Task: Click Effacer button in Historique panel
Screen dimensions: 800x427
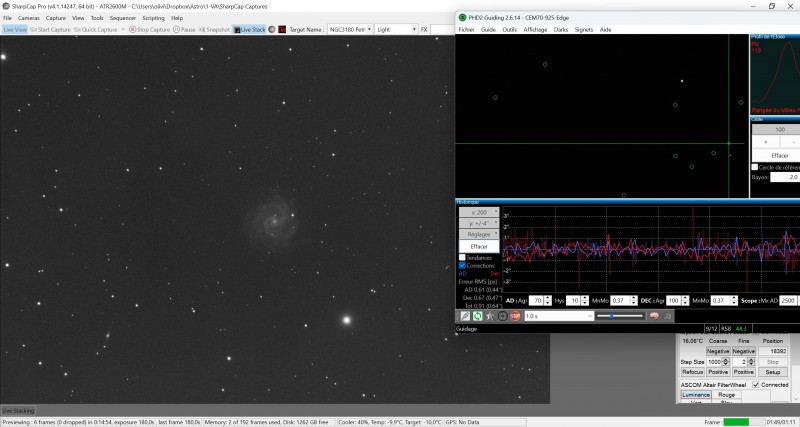Action: 479,246
